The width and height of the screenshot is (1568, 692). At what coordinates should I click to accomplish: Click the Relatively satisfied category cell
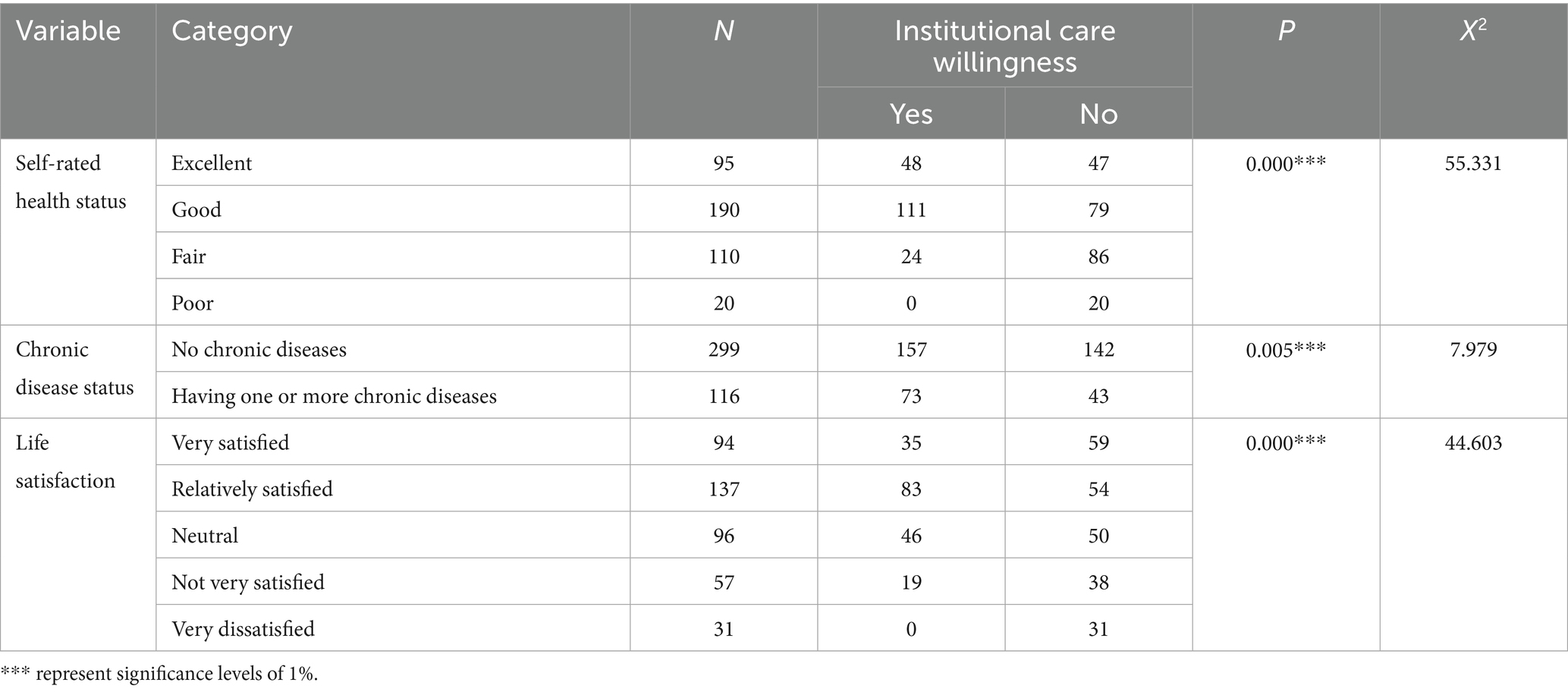[x=252, y=489]
